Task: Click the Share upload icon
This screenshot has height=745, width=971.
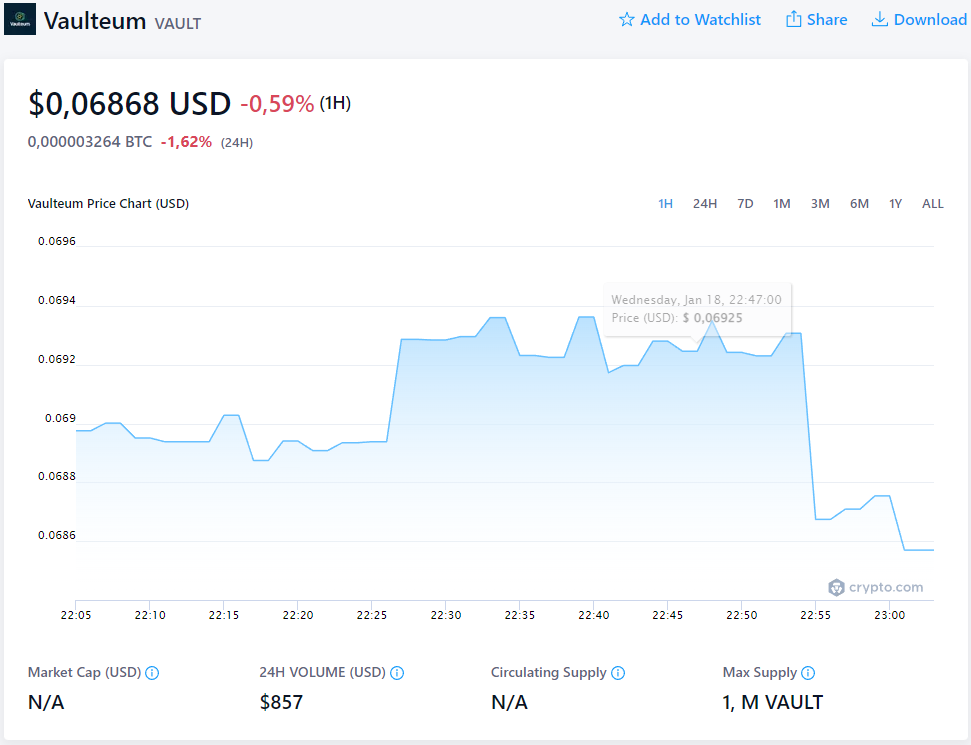Action: pos(793,19)
